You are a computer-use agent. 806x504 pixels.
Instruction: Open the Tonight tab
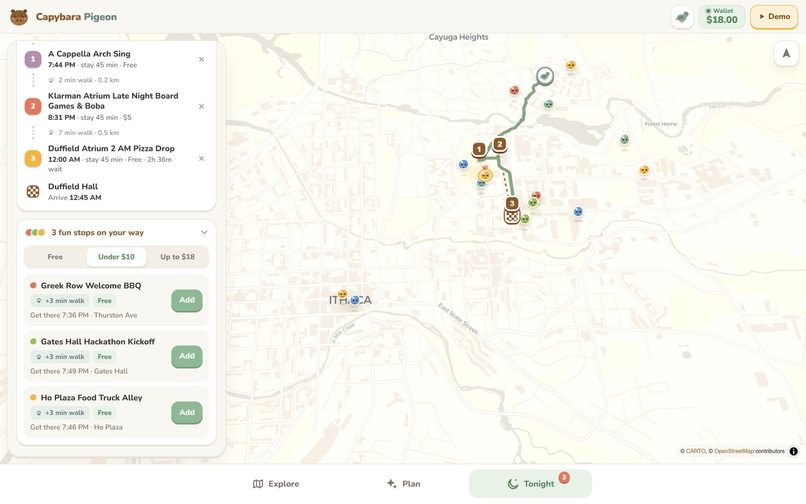[530, 484]
